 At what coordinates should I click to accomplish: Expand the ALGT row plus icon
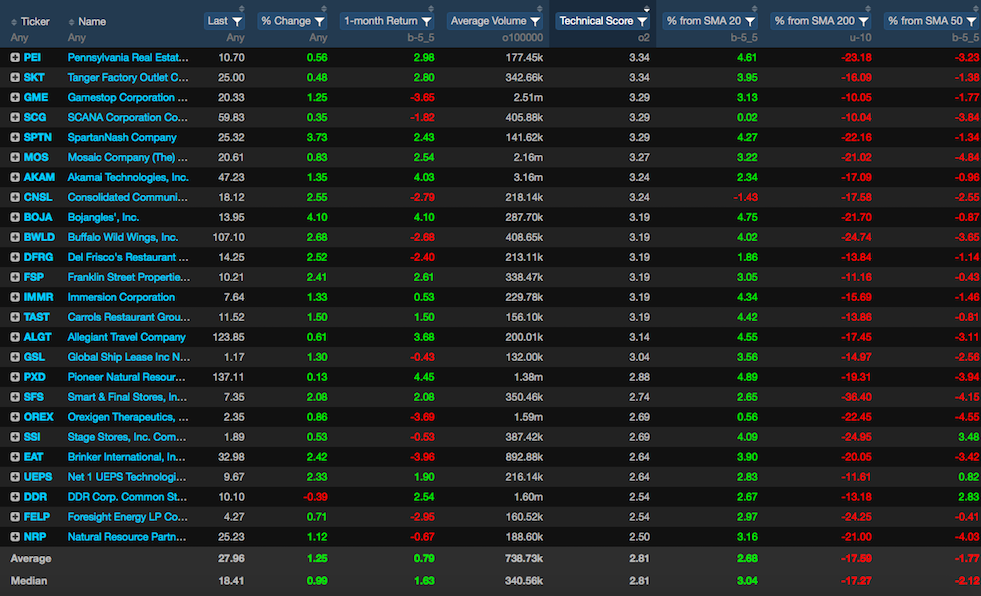[15, 337]
